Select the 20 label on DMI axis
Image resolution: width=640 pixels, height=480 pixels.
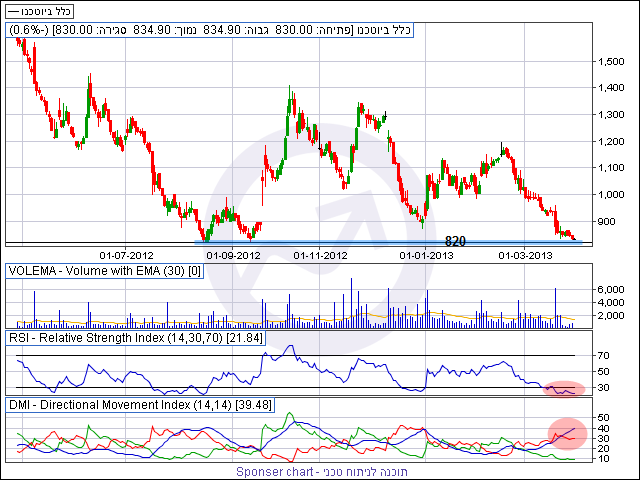(x=604, y=449)
